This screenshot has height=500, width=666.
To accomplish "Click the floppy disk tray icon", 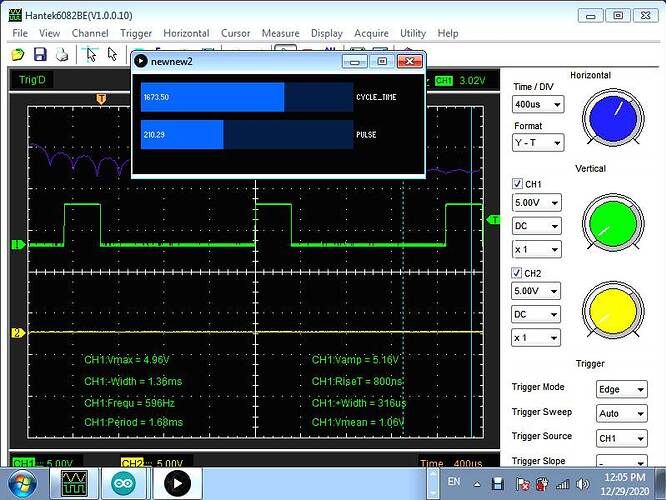I will click(x=498, y=484).
